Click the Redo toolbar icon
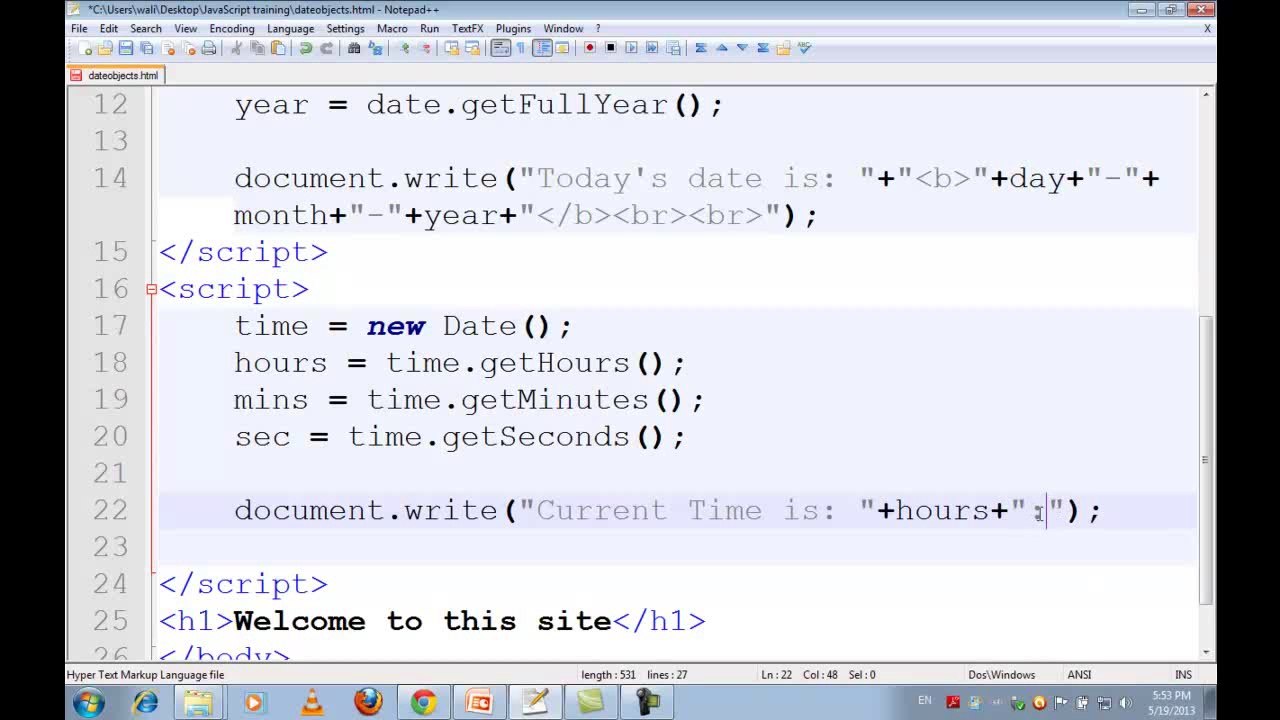Image resolution: width=1280 pixels, height=720 pixels. (326, 48)
